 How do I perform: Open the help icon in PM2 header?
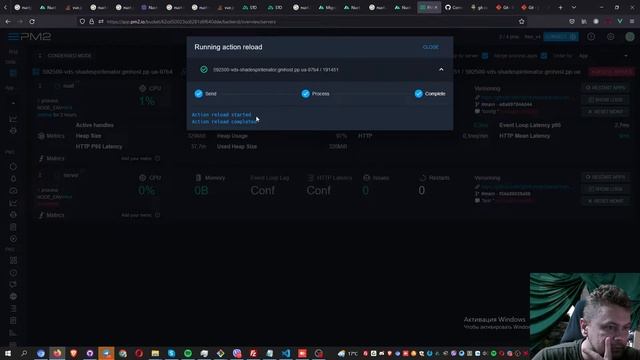(591, 37)
